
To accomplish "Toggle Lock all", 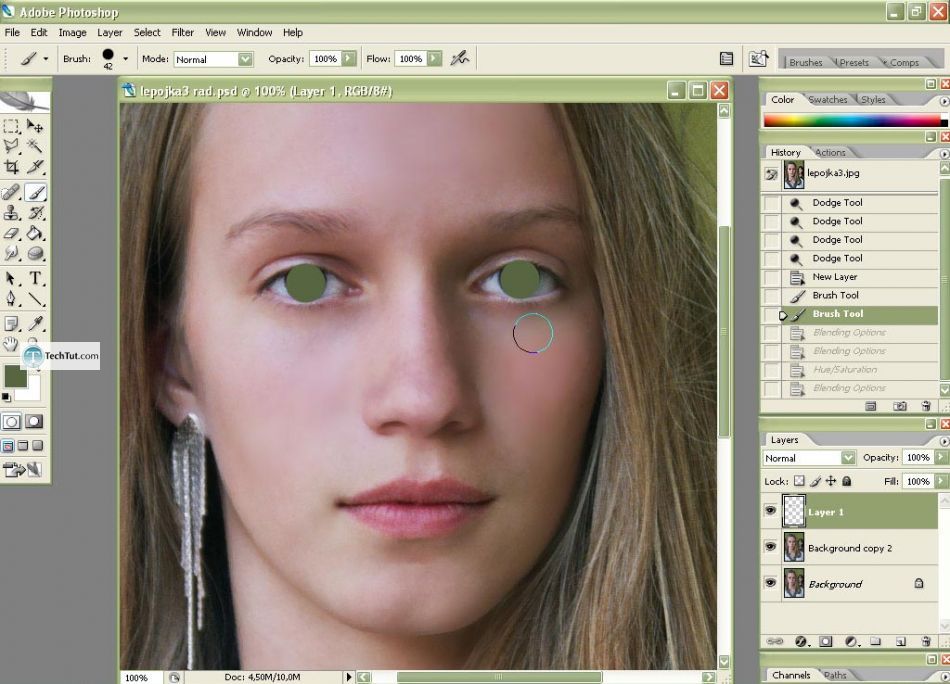I will (846, 481).
